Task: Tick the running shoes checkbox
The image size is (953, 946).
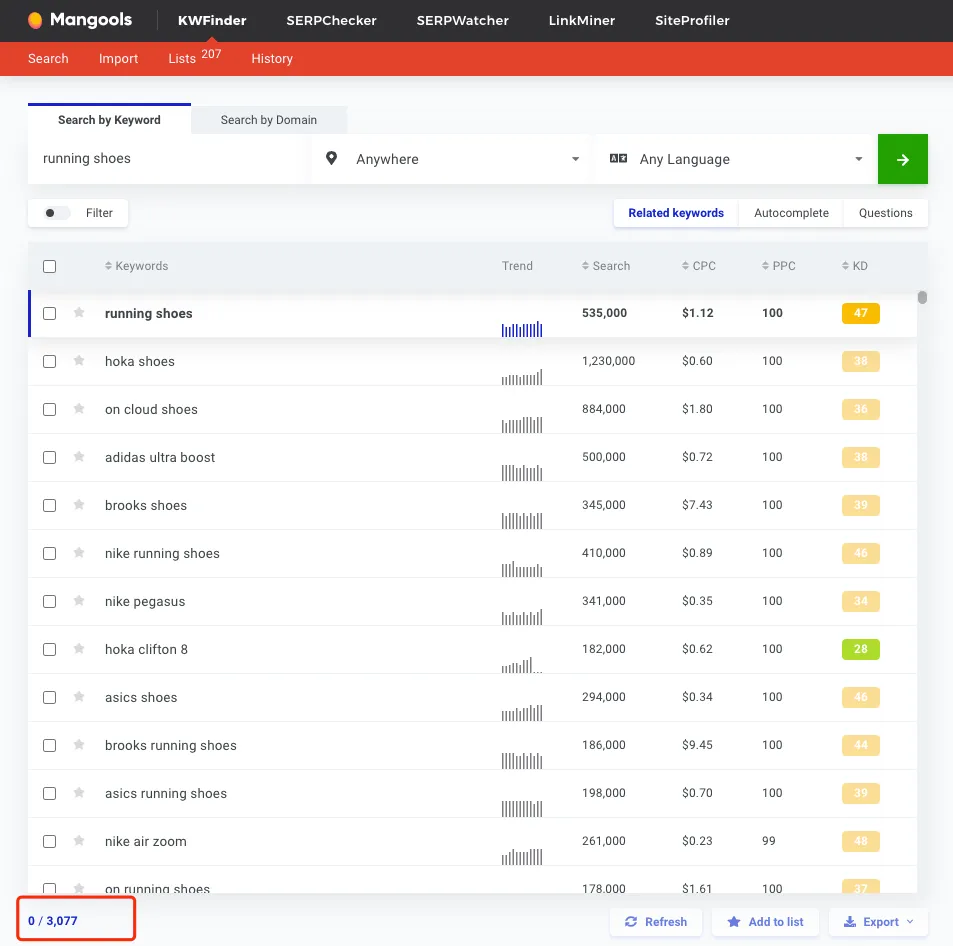Action: tap(49, 313)
